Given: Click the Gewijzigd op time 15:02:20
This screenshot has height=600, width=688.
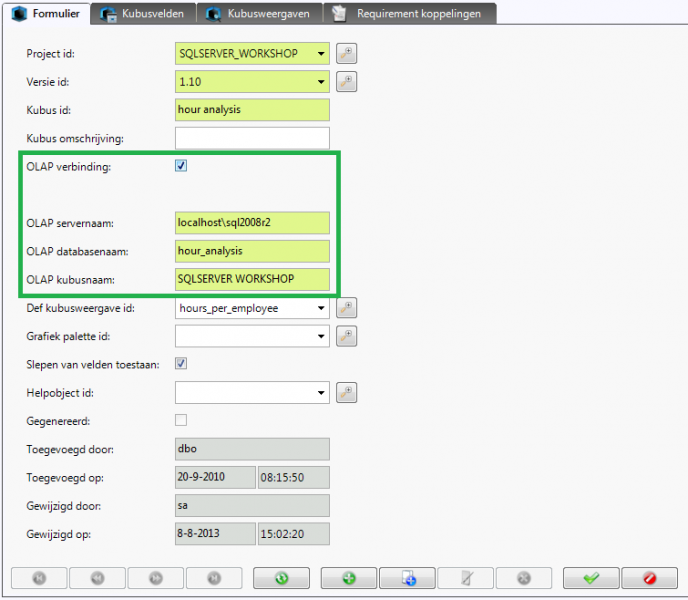Looking at the screenshot, I should (294, 534).
